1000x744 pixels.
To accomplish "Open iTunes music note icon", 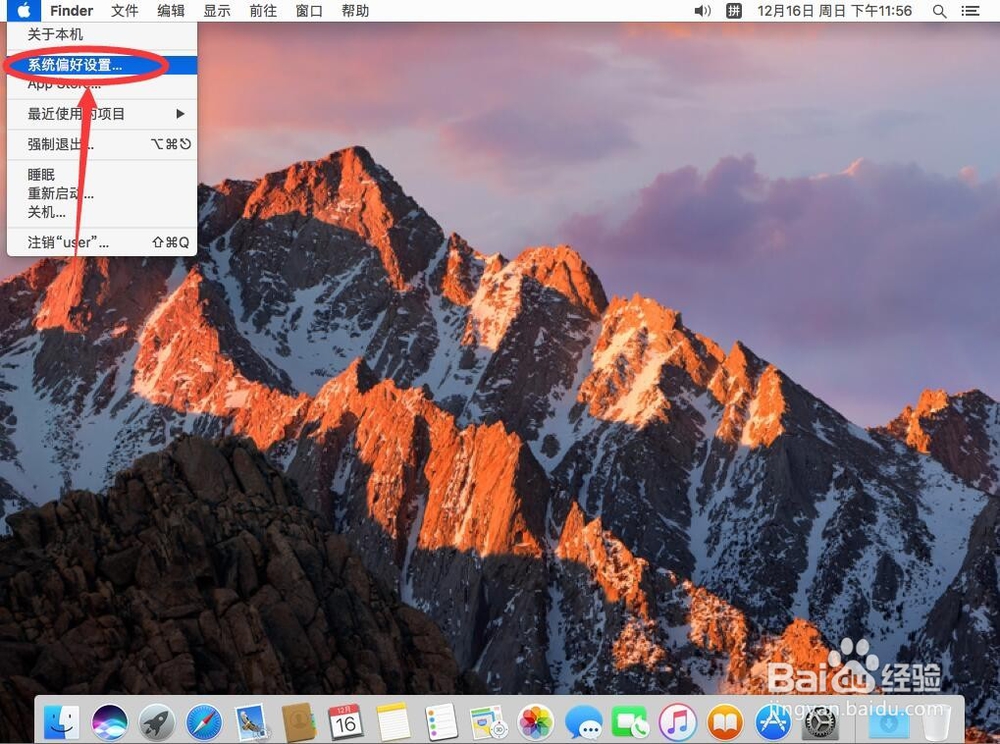I will pos(677,722).
